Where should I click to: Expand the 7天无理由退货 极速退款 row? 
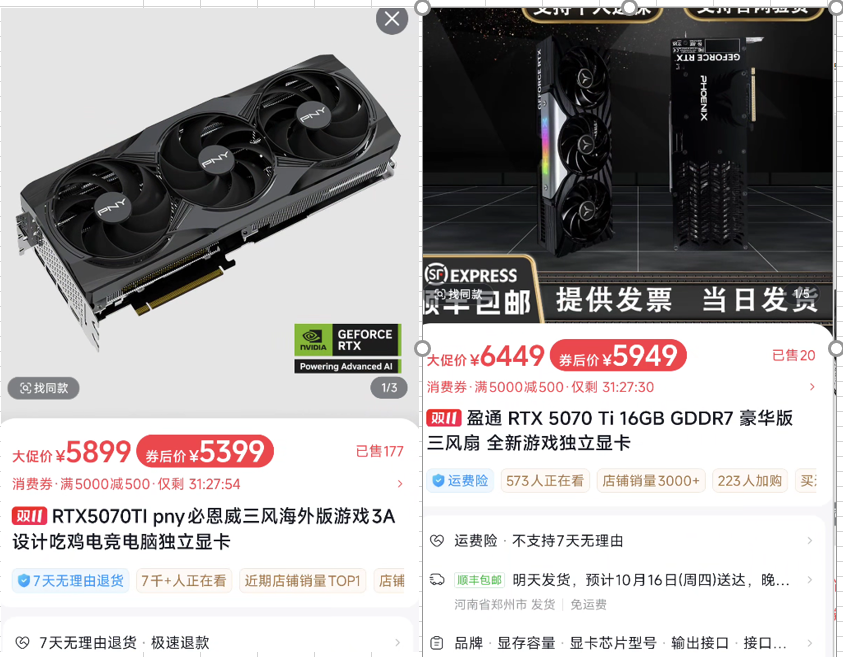(210, 642)
